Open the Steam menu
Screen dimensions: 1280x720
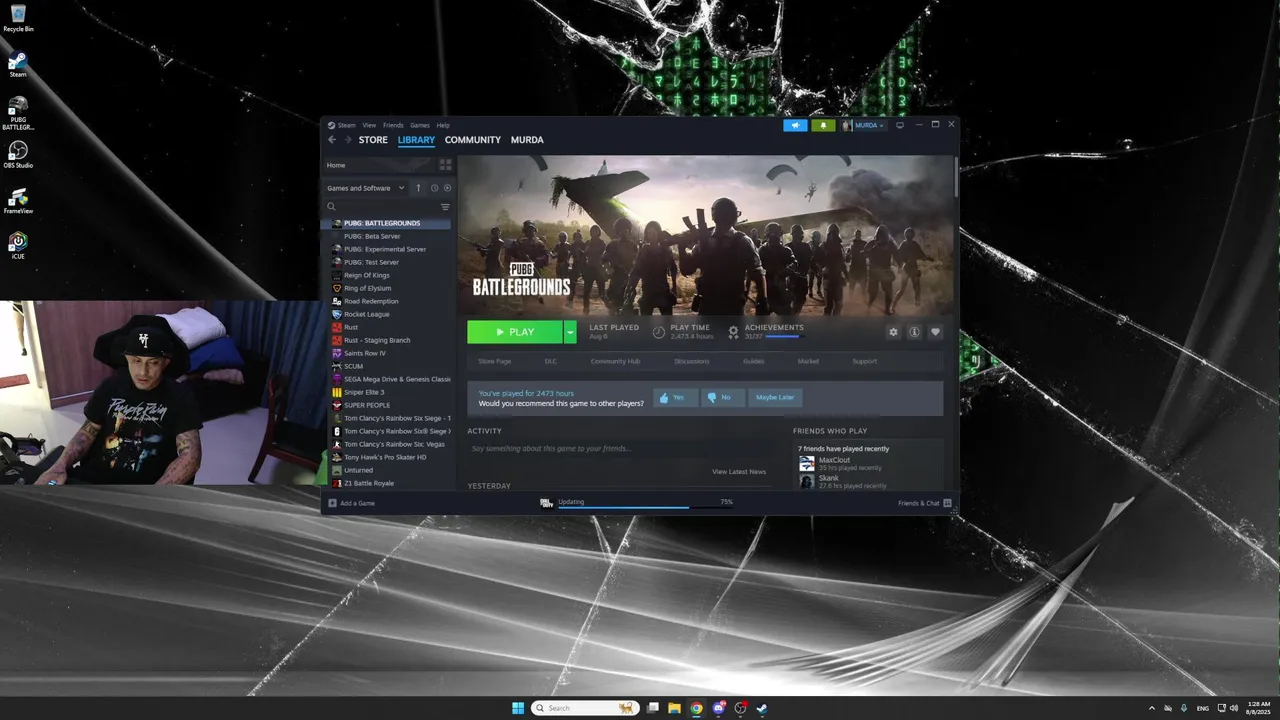pos(346,125)
